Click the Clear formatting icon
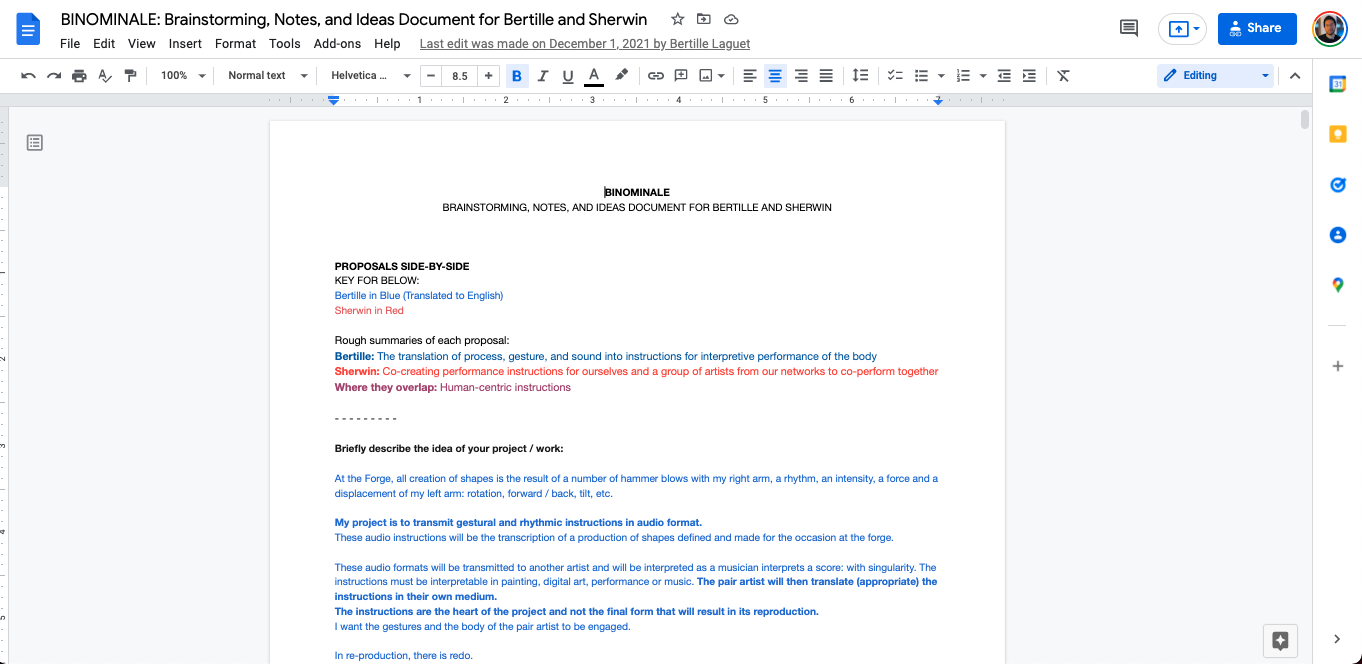Viewport: 1362px width, 664px height. [x=1063, y=76]
